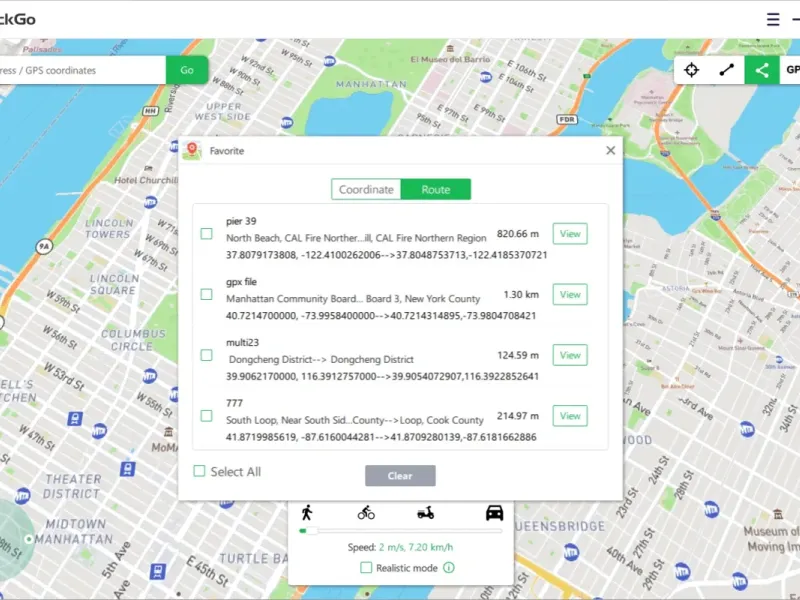Click the 214.97 m distance value

(x=518, y=416)
